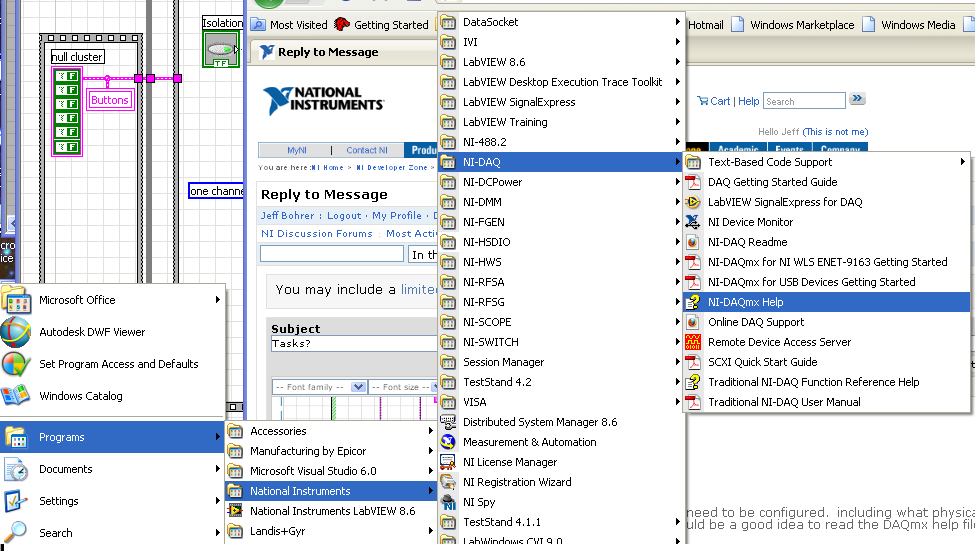Click the NI Registration Wizard icon

[x=448, y=482]
